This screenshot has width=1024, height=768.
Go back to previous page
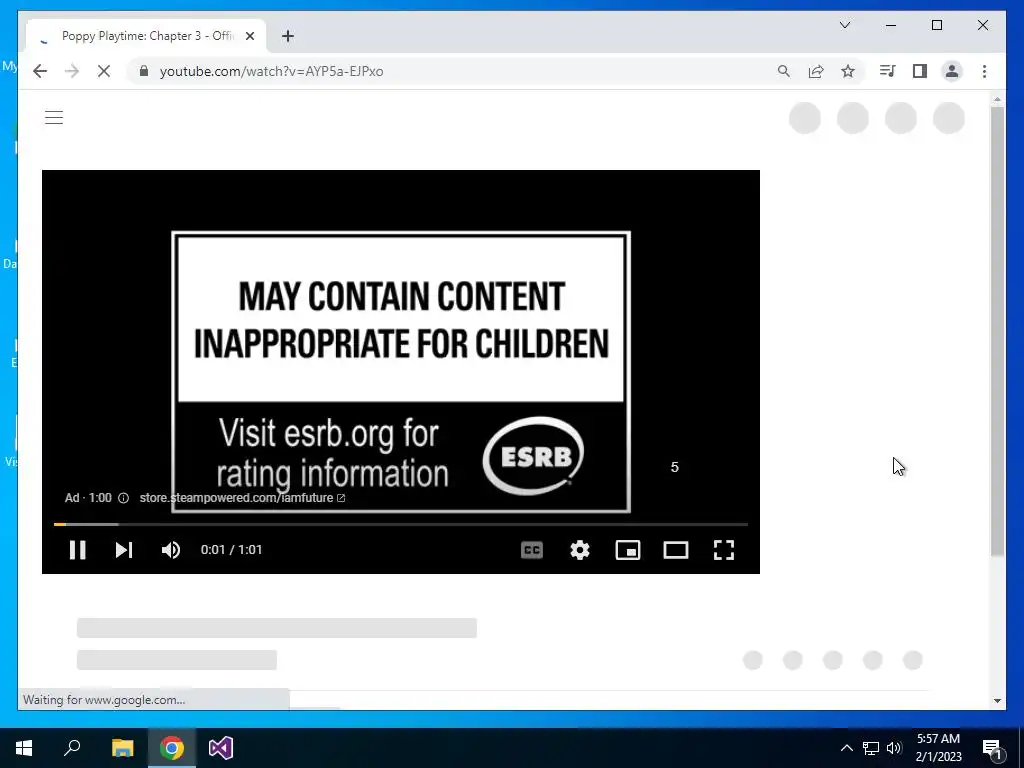click(x=40, y=71)
